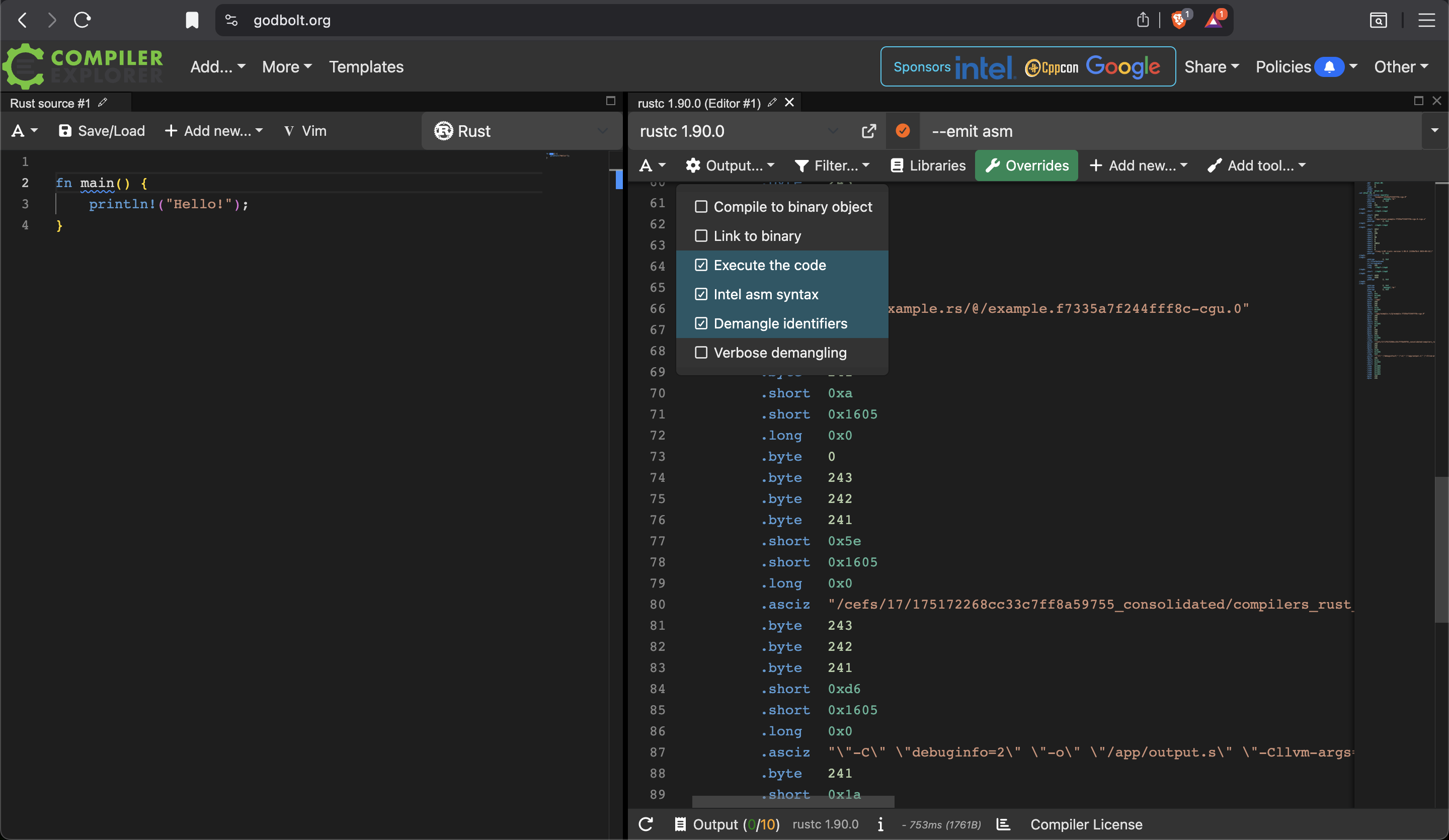This screenshot has width=1449, height=840.
Task: Click the bookmark icon in address bar
Action: (192, 21)
